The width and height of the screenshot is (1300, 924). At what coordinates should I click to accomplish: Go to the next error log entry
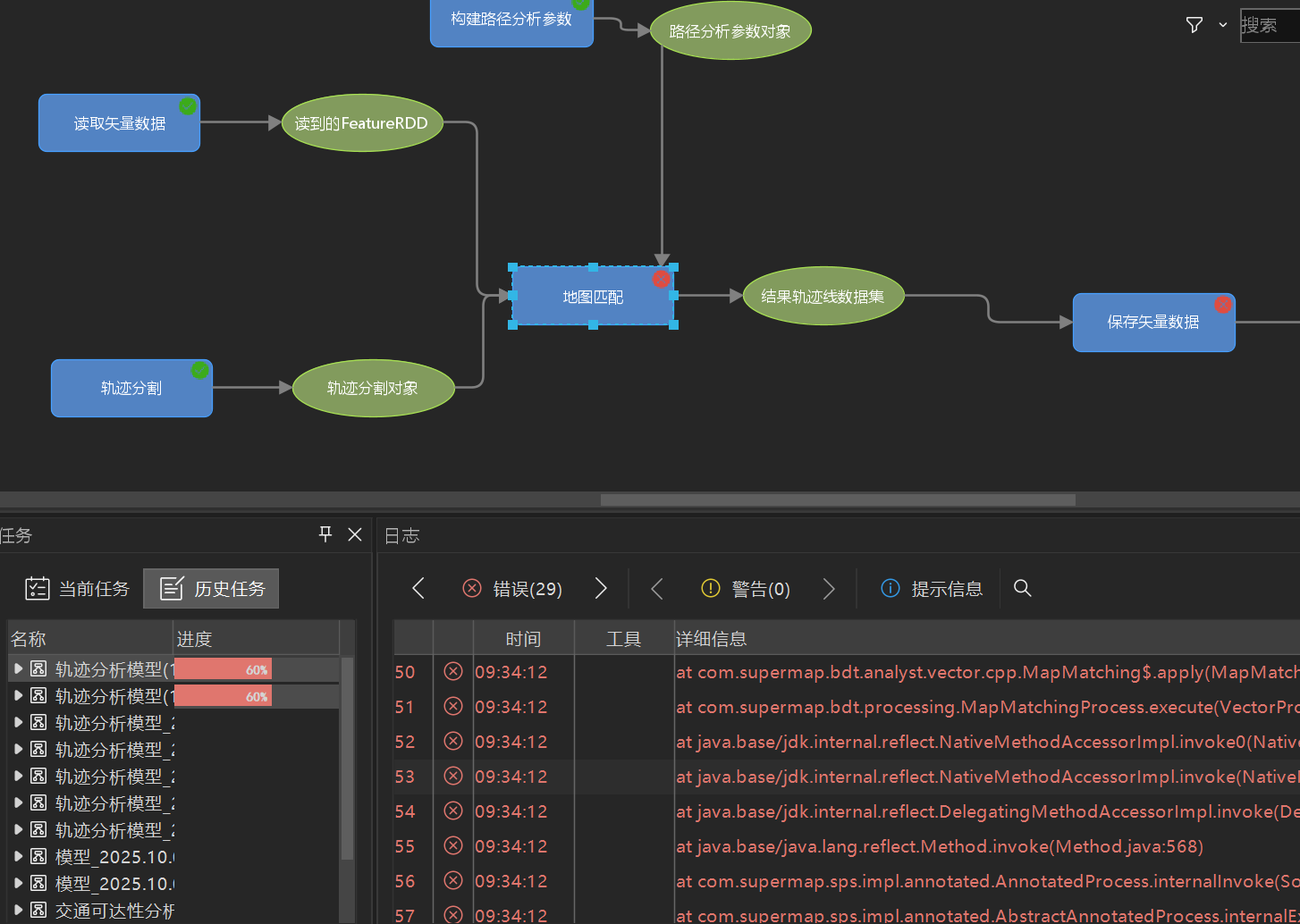pos(601,588)
